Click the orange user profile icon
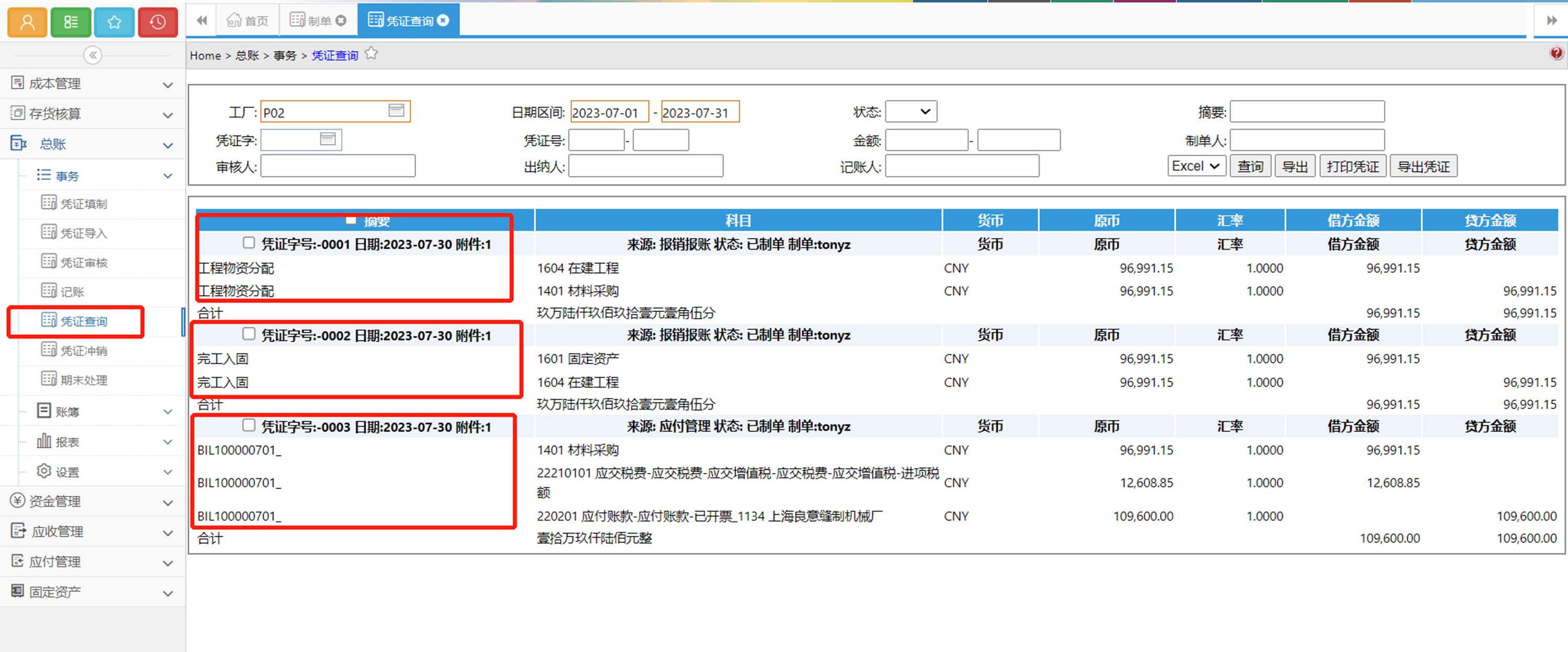 (x=27, y=22)
